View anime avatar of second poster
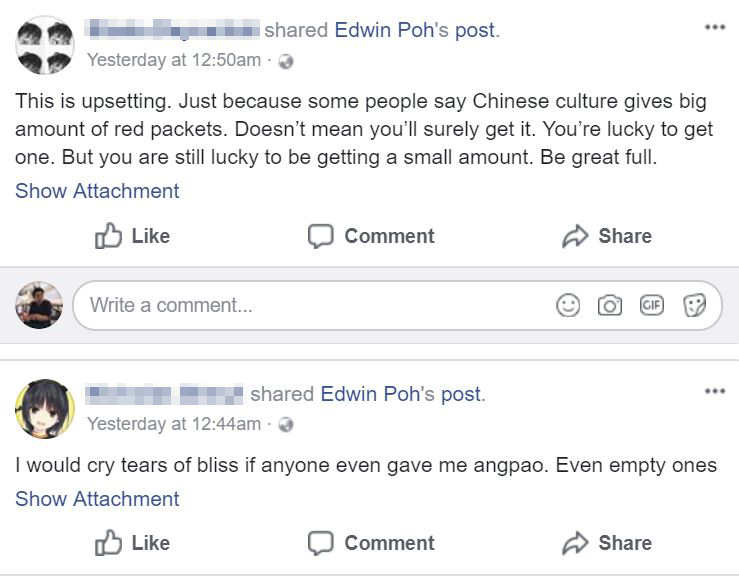Screen dimensions: 739x576 [x=41, y=407]
